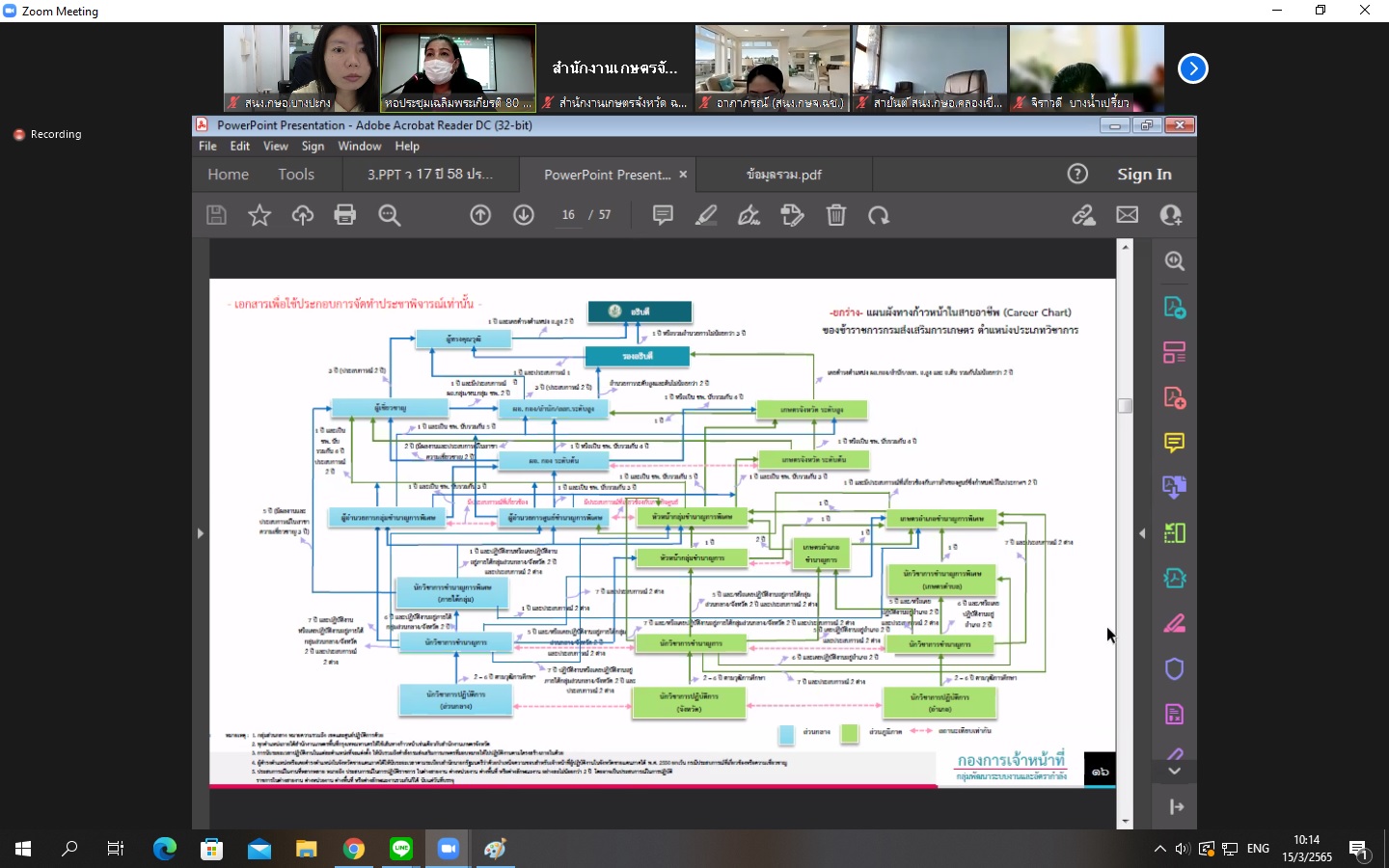
Task: Open the Acrobat Help question mark
Action: [1077, 174]
